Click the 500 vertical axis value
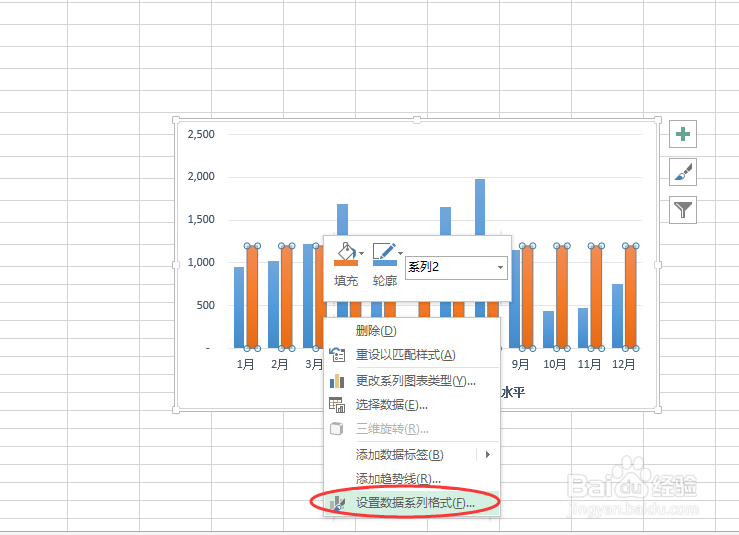 205,305
